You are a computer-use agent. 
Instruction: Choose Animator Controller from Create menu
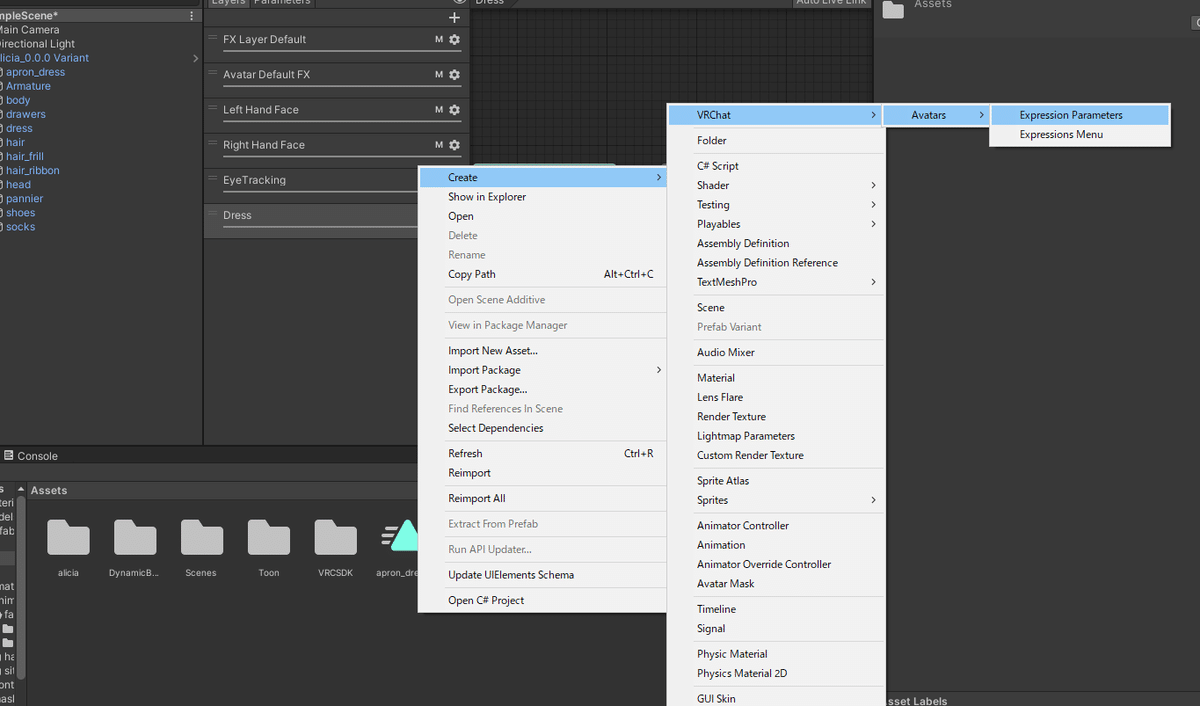click(x=776, y=526)
